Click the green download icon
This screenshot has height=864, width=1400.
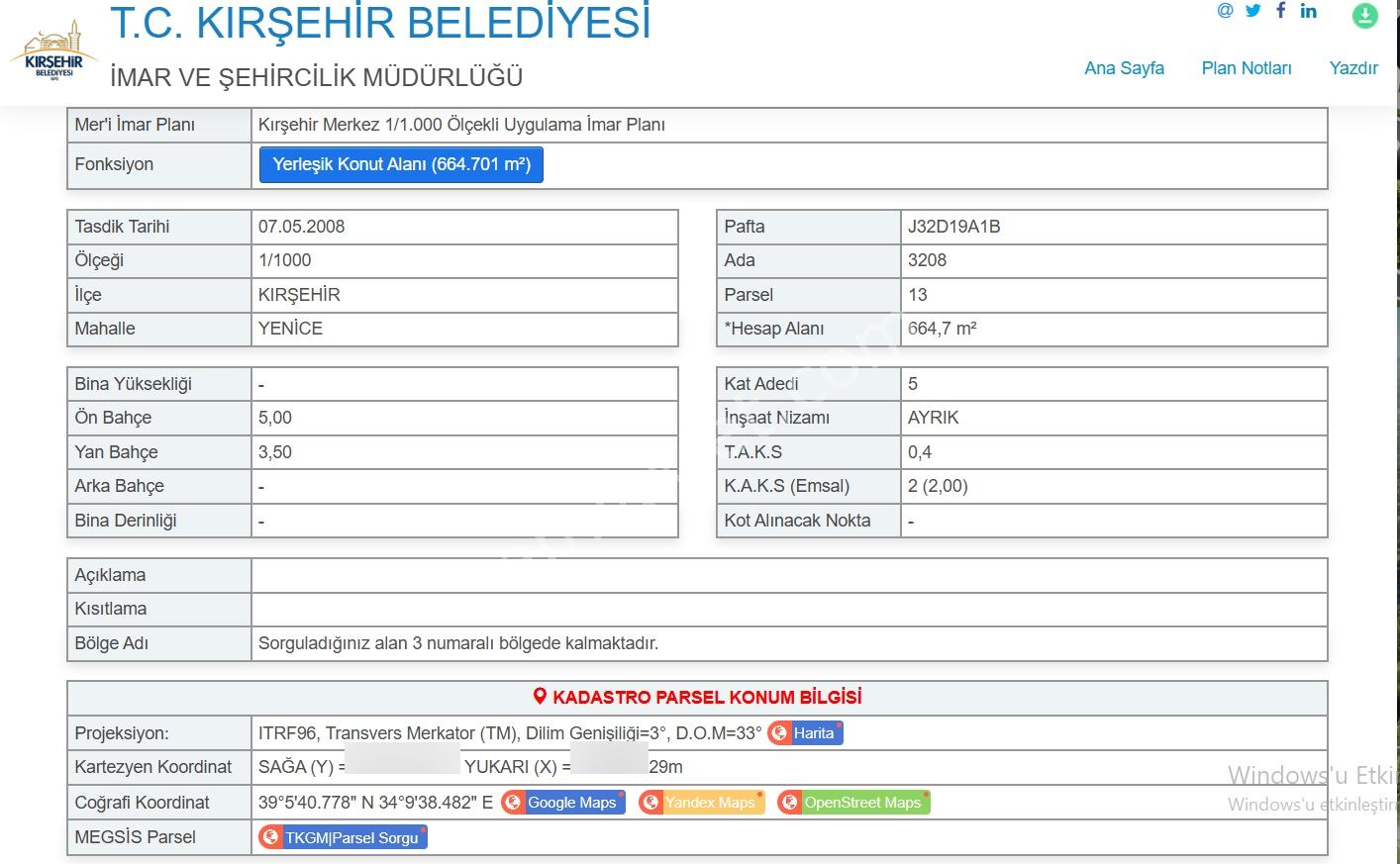click(1365, 15)
